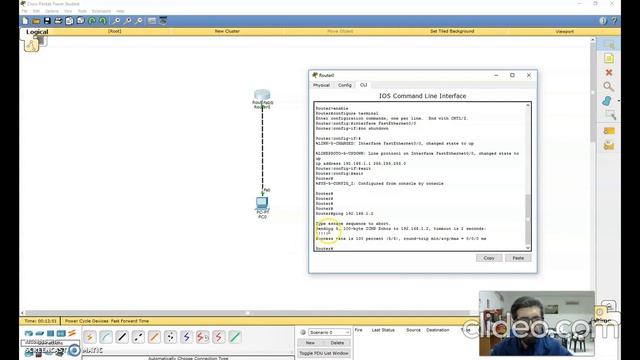Select the Draw Polygon shape tool

tap(607, 101)
